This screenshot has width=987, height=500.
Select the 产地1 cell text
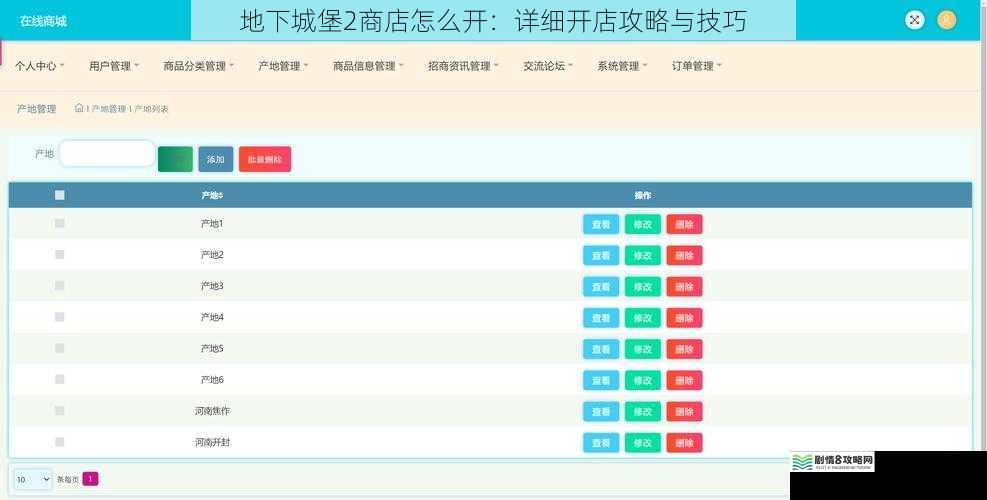point(212,224)
